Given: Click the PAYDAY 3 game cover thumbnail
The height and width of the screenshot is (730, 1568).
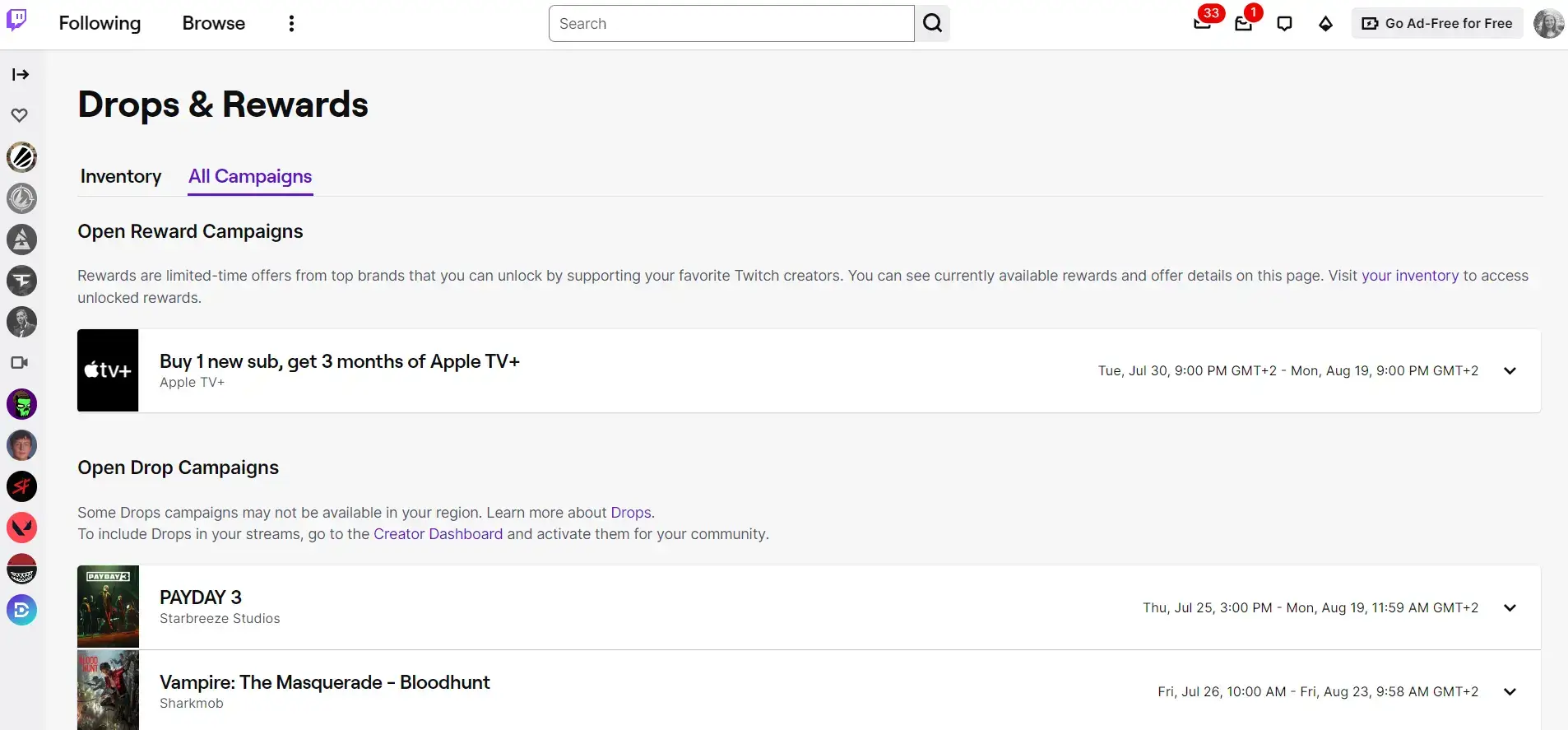Looking at the screenshot, I should pyautogui.click(x=108, y=607).
